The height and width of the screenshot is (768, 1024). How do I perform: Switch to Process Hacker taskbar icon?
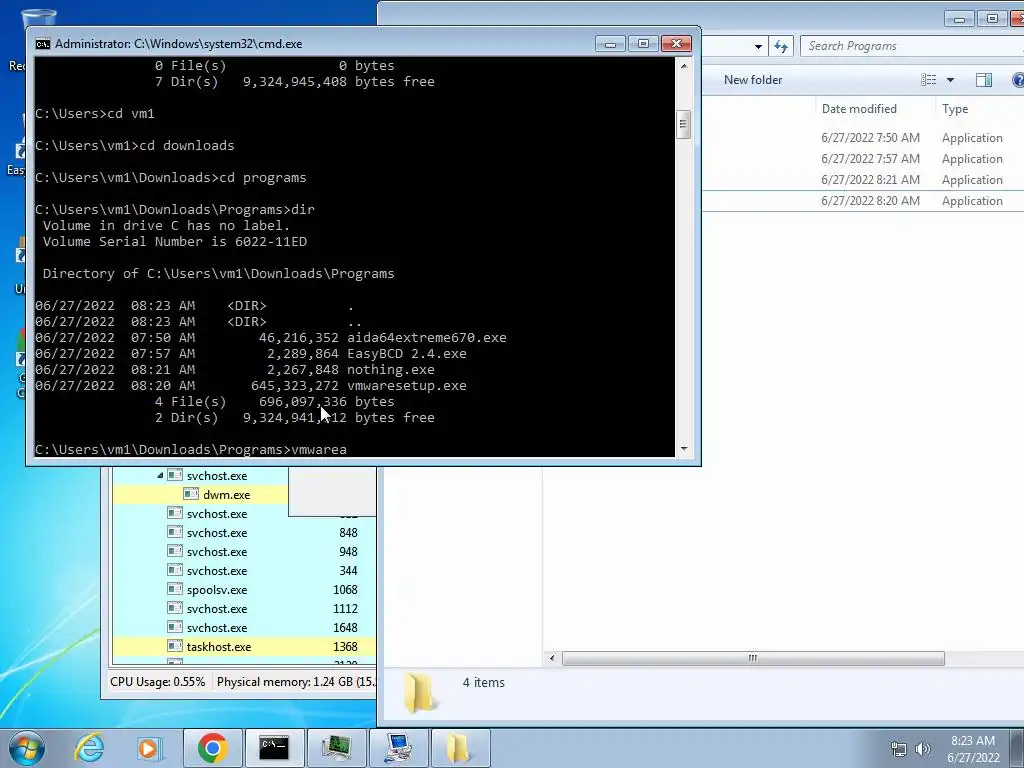point(336,748)
